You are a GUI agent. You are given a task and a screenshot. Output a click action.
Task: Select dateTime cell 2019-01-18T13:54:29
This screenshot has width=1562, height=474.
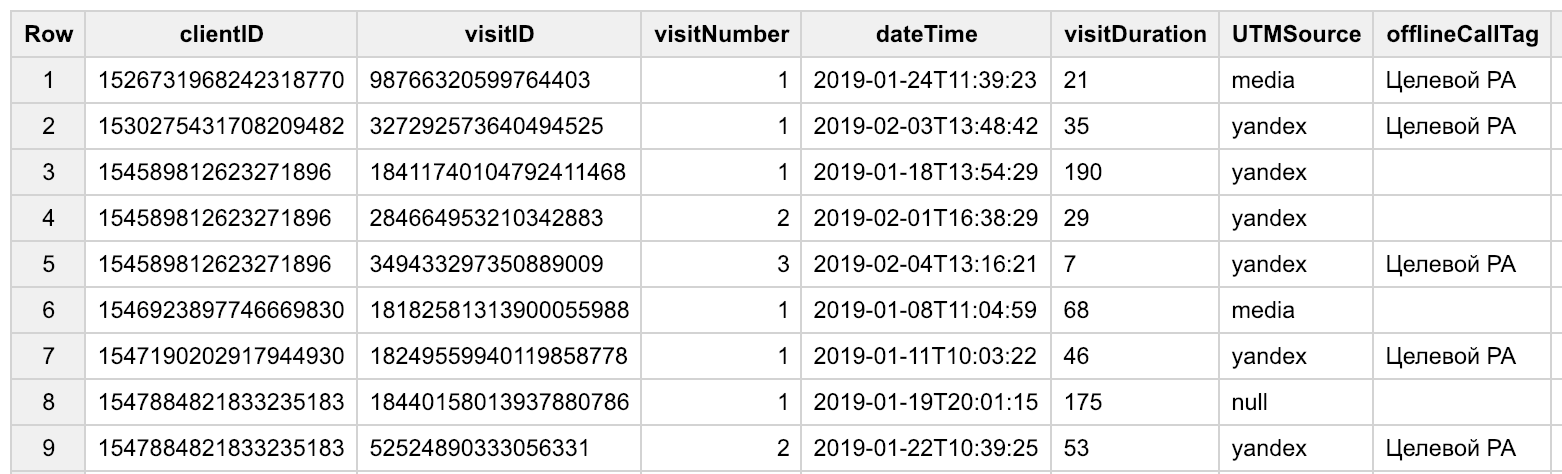click(926, 172)
